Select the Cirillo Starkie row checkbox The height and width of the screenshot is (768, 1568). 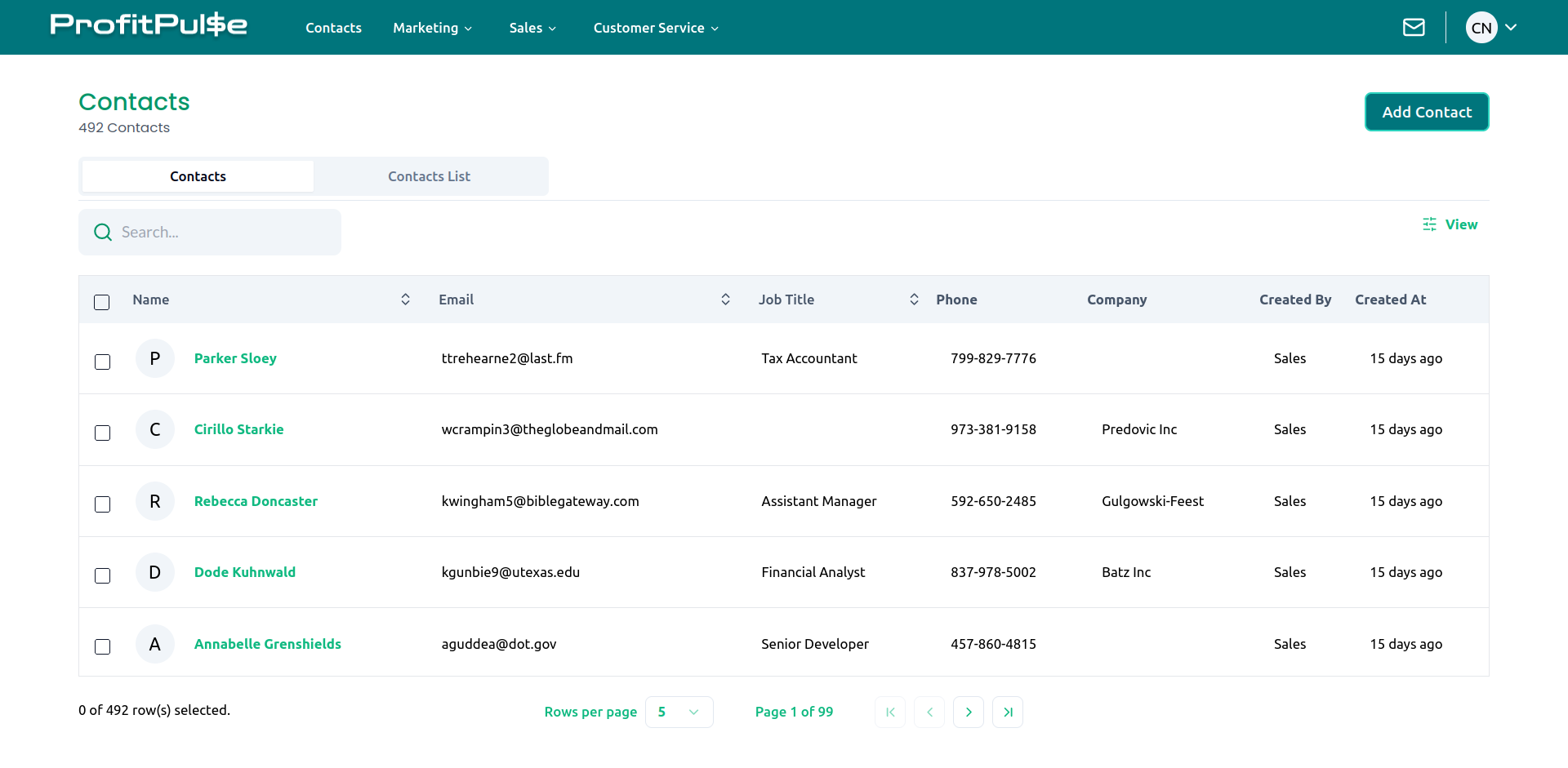tap(102, 433)
